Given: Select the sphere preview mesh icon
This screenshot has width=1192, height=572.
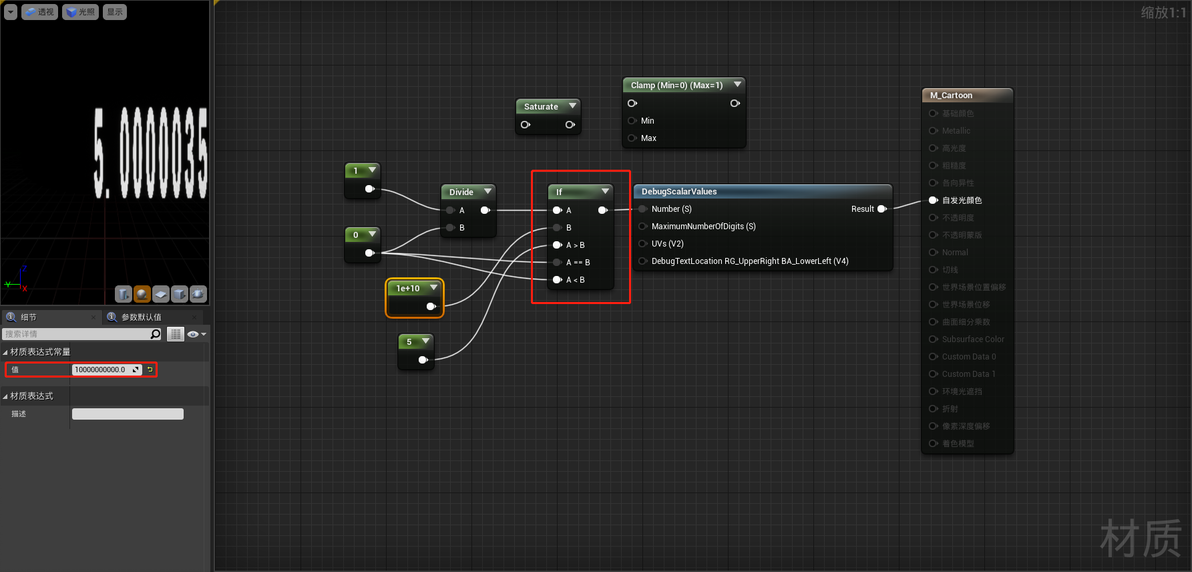Looking at the screenshot, I should (x=142, y=294).
